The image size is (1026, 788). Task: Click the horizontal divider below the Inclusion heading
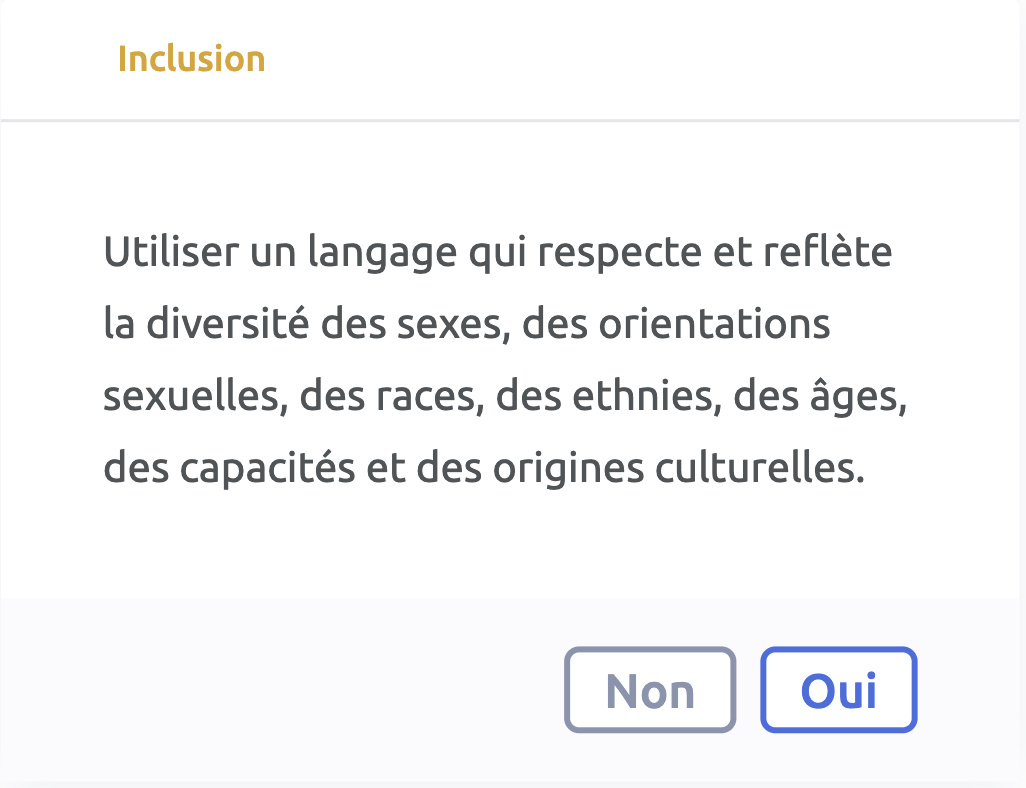(512, 121)
